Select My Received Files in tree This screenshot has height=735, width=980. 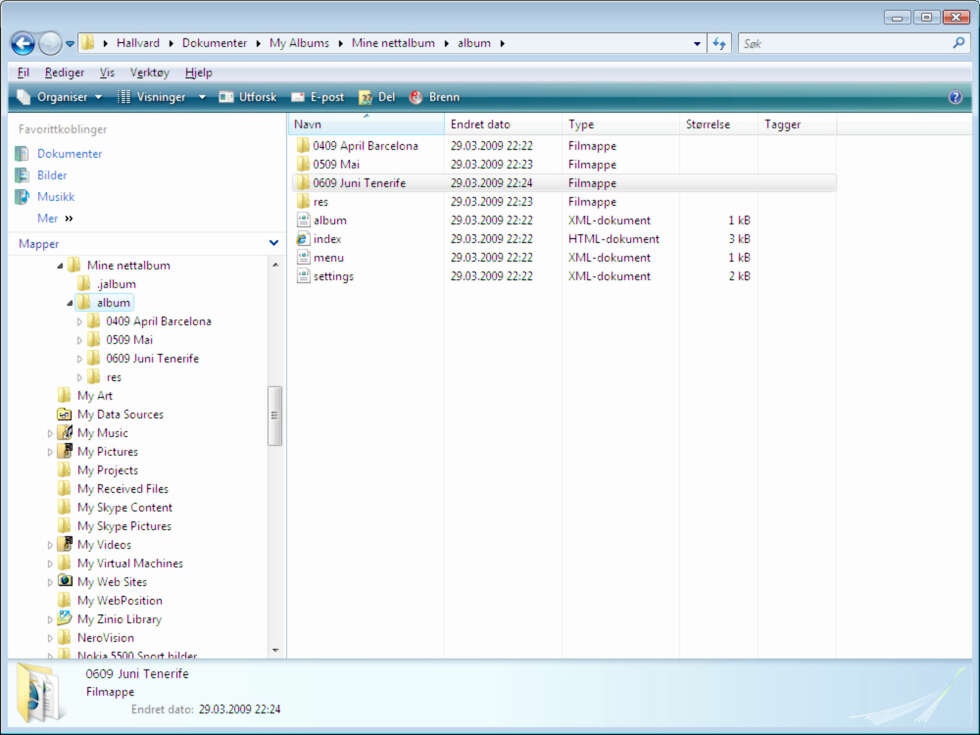(x=122, y=489)
